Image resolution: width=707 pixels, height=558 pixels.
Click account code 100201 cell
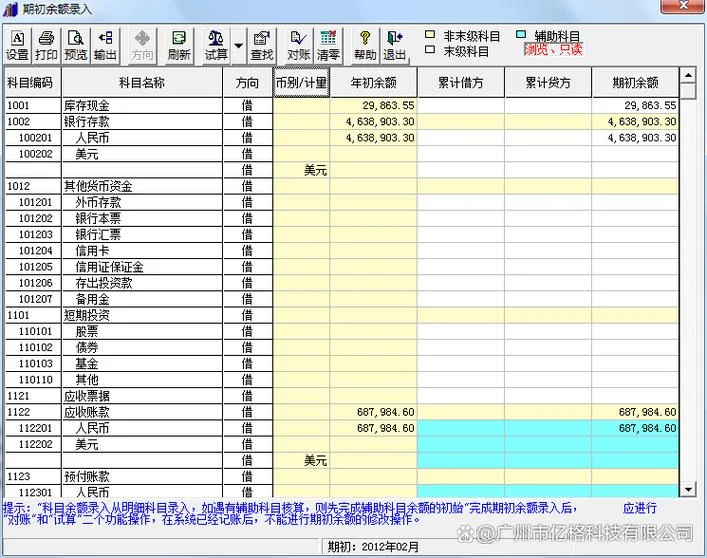pyautogui.click(x=33, y=138)
